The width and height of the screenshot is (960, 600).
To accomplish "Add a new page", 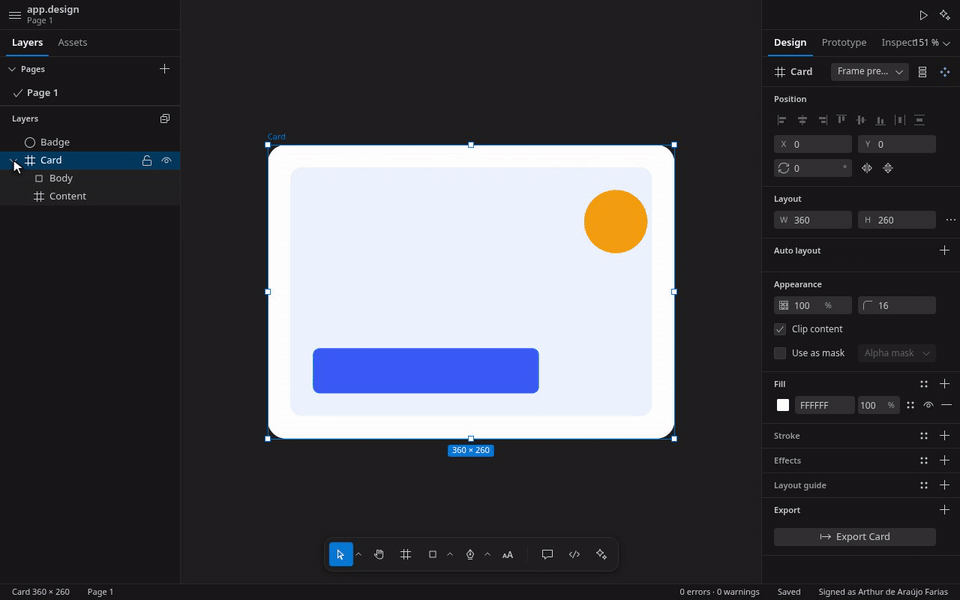I will pos(164,69).
